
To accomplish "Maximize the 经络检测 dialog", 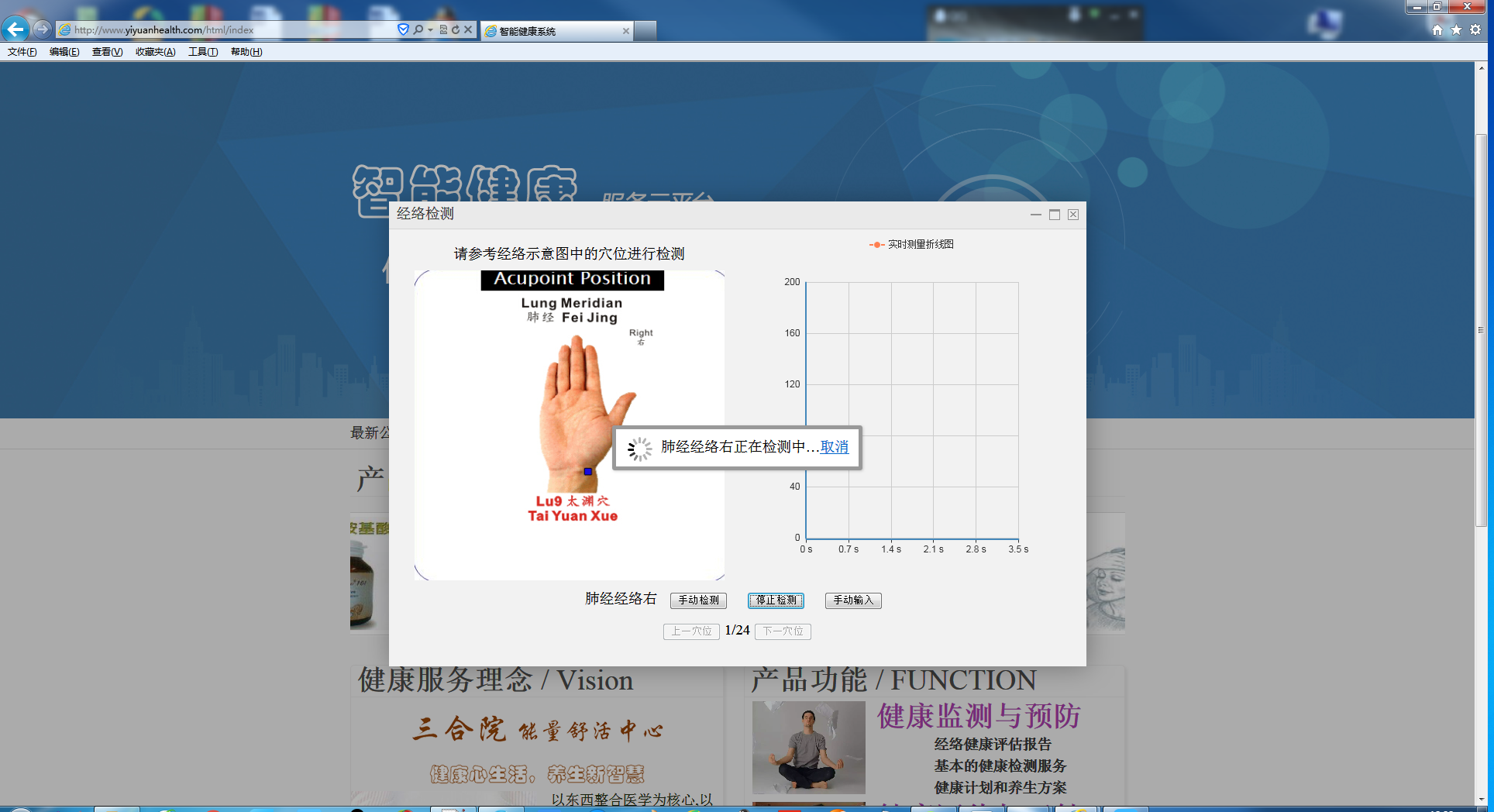I will (x=1055, y=215).
